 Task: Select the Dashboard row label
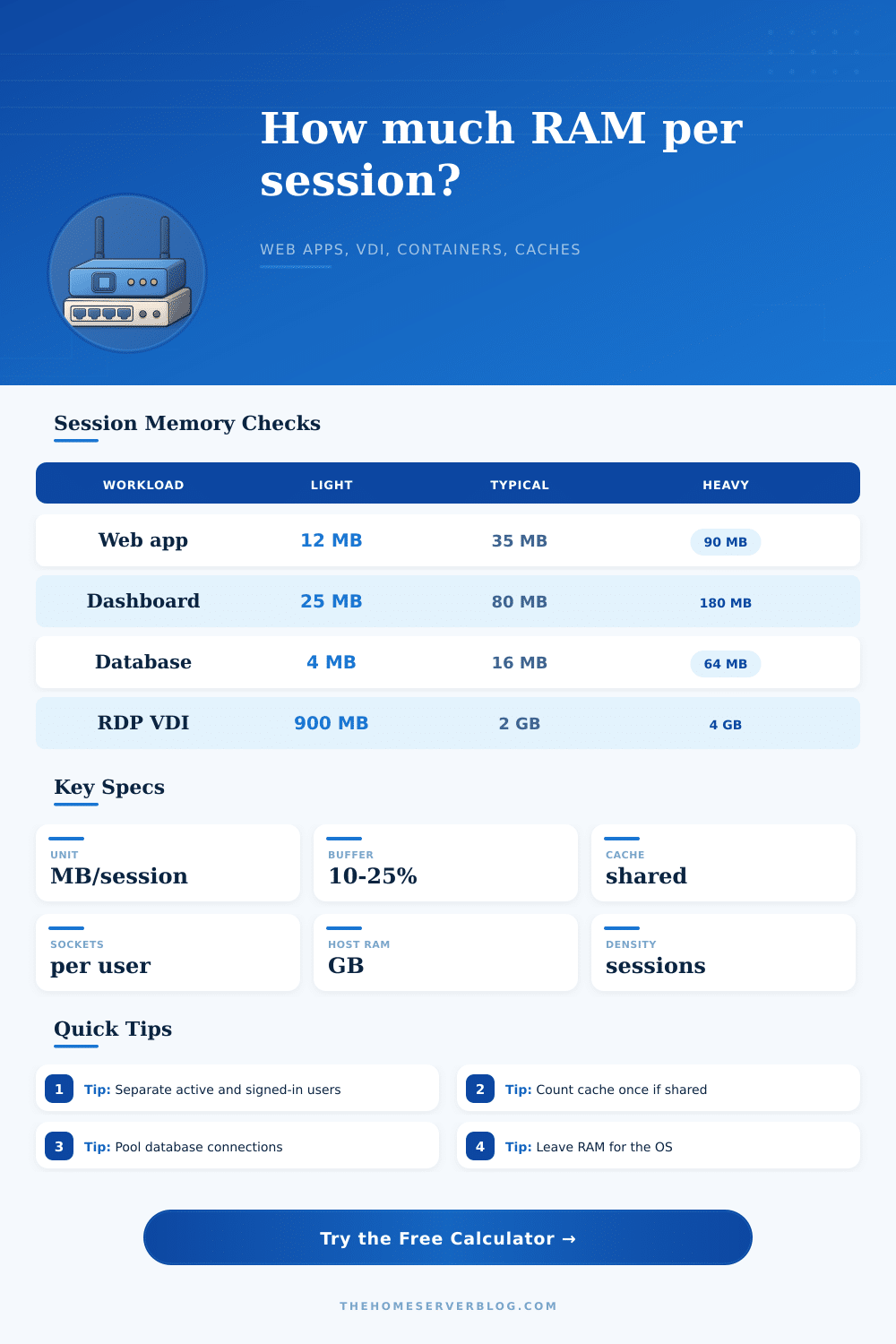(x=143, y=601)
